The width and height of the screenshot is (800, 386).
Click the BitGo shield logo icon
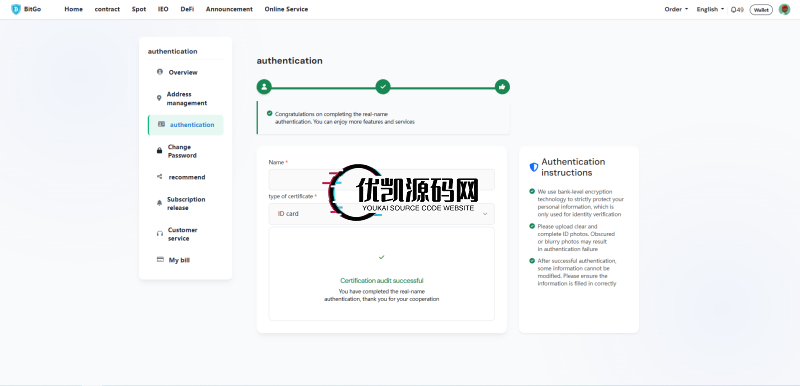16,9
